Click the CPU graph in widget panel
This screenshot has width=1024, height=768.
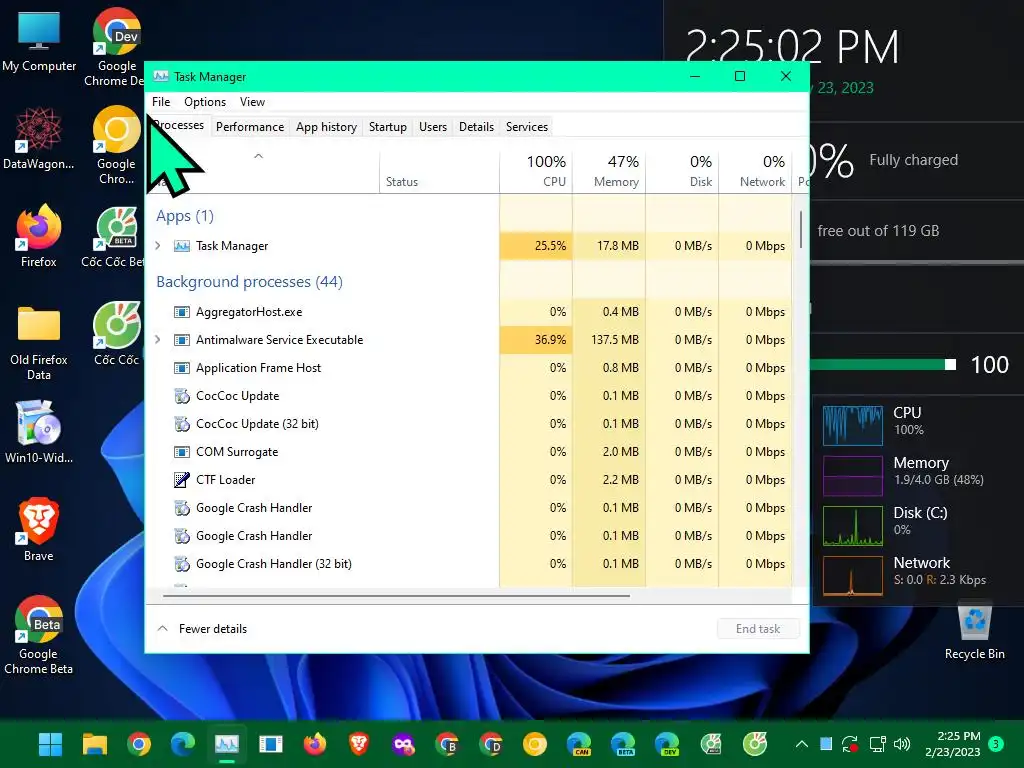[x=853, y=426]
